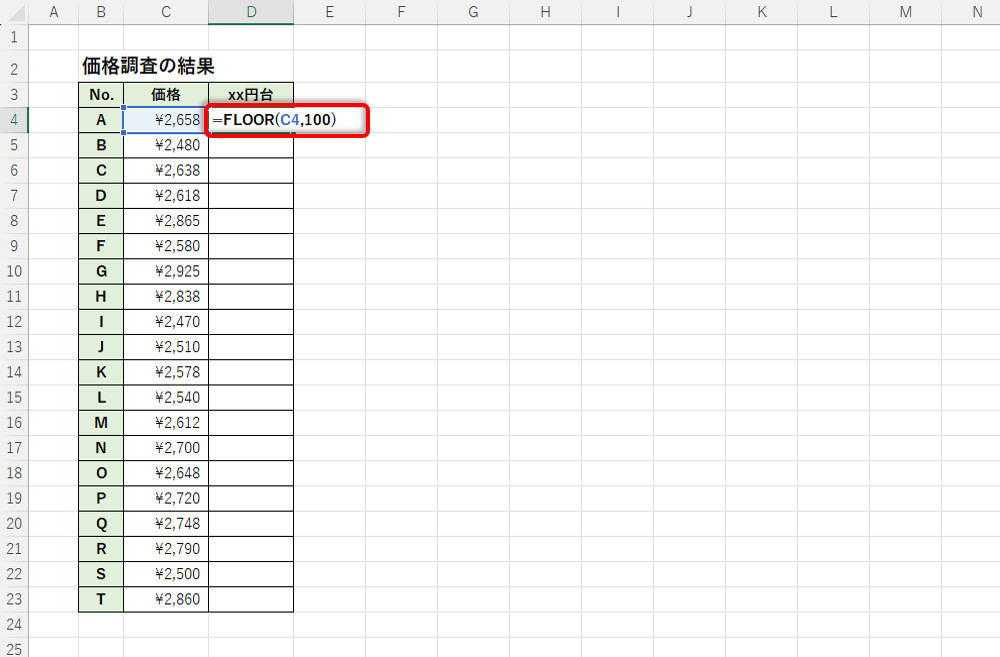The height and width of the screenshot is (657, 1000).
Task: Select price cell ¥2,658
Action: click(x=166, y=120)
